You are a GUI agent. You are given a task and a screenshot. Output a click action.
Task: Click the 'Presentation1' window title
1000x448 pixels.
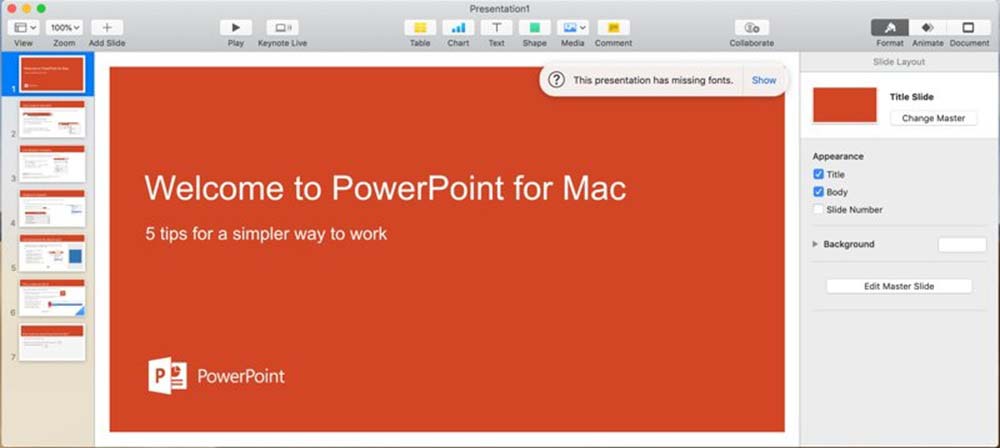(499, 8)
